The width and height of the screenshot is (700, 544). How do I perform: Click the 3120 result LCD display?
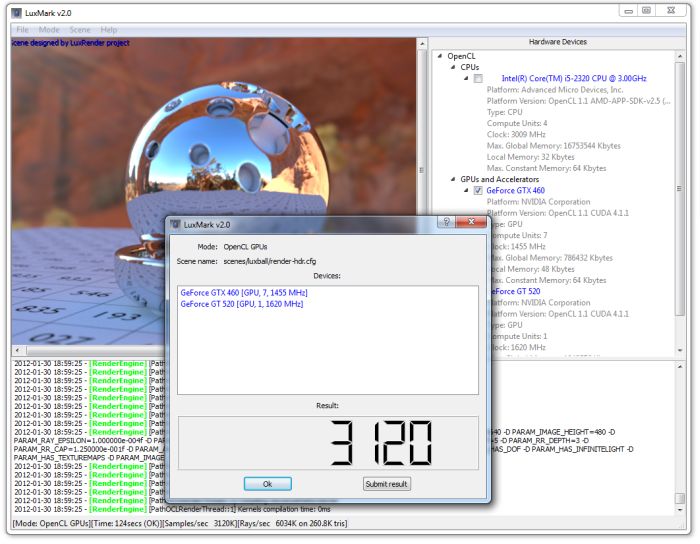tap(328, 443)
